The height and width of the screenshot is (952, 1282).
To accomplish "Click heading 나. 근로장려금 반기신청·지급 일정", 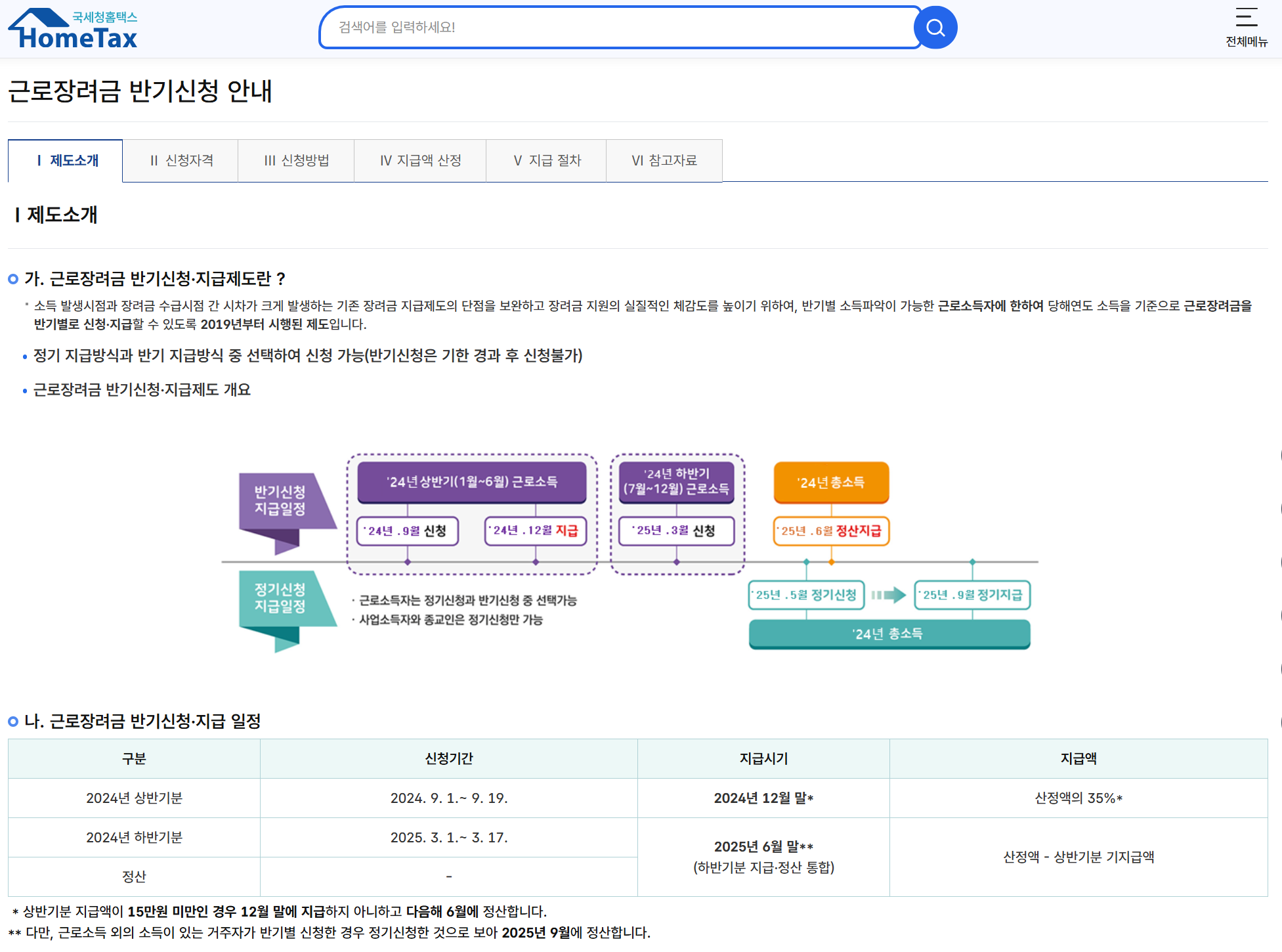I will pos(142,722).
